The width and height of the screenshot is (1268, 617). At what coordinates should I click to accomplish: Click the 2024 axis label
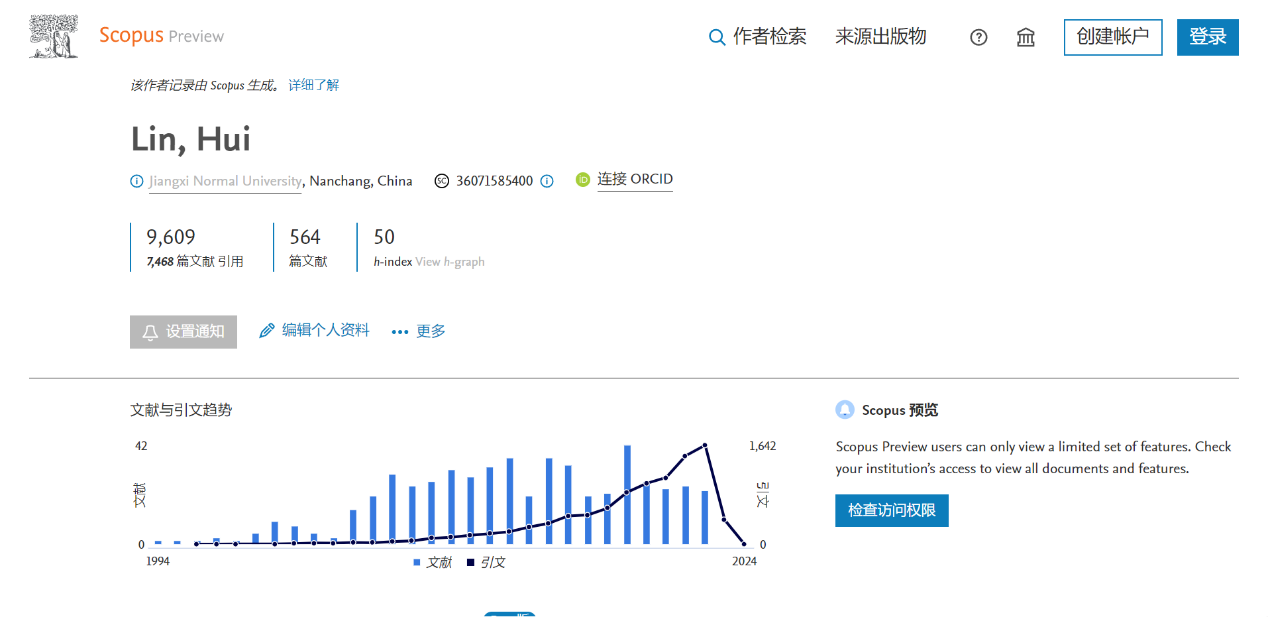(x=744, y=561)
